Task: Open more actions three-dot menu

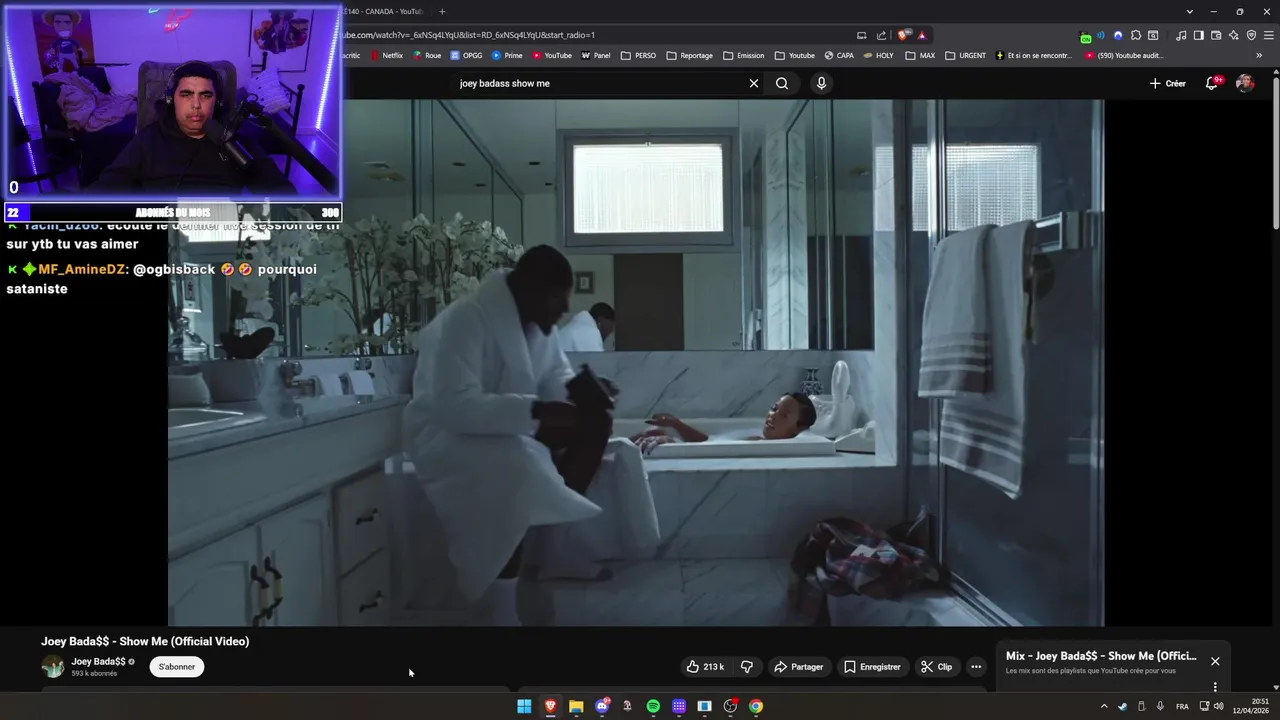Action: coord(976,667)
